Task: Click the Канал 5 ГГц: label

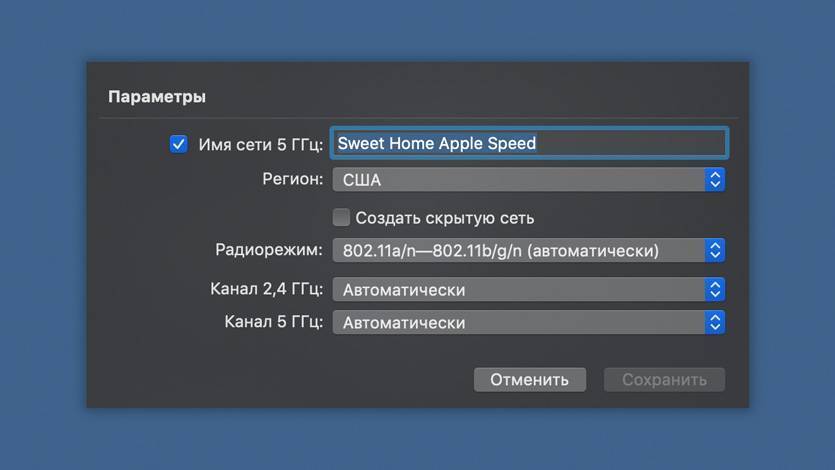Action: pyautogui.click(x=274, y=322)
